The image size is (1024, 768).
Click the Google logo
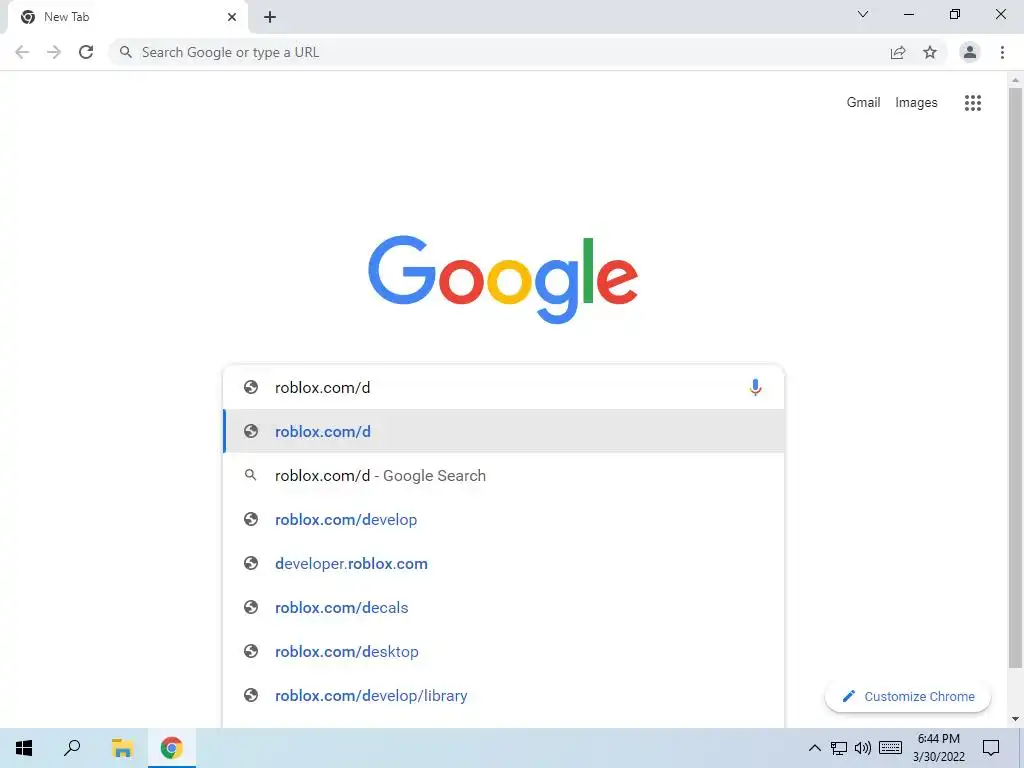click(x=503, y=279)
